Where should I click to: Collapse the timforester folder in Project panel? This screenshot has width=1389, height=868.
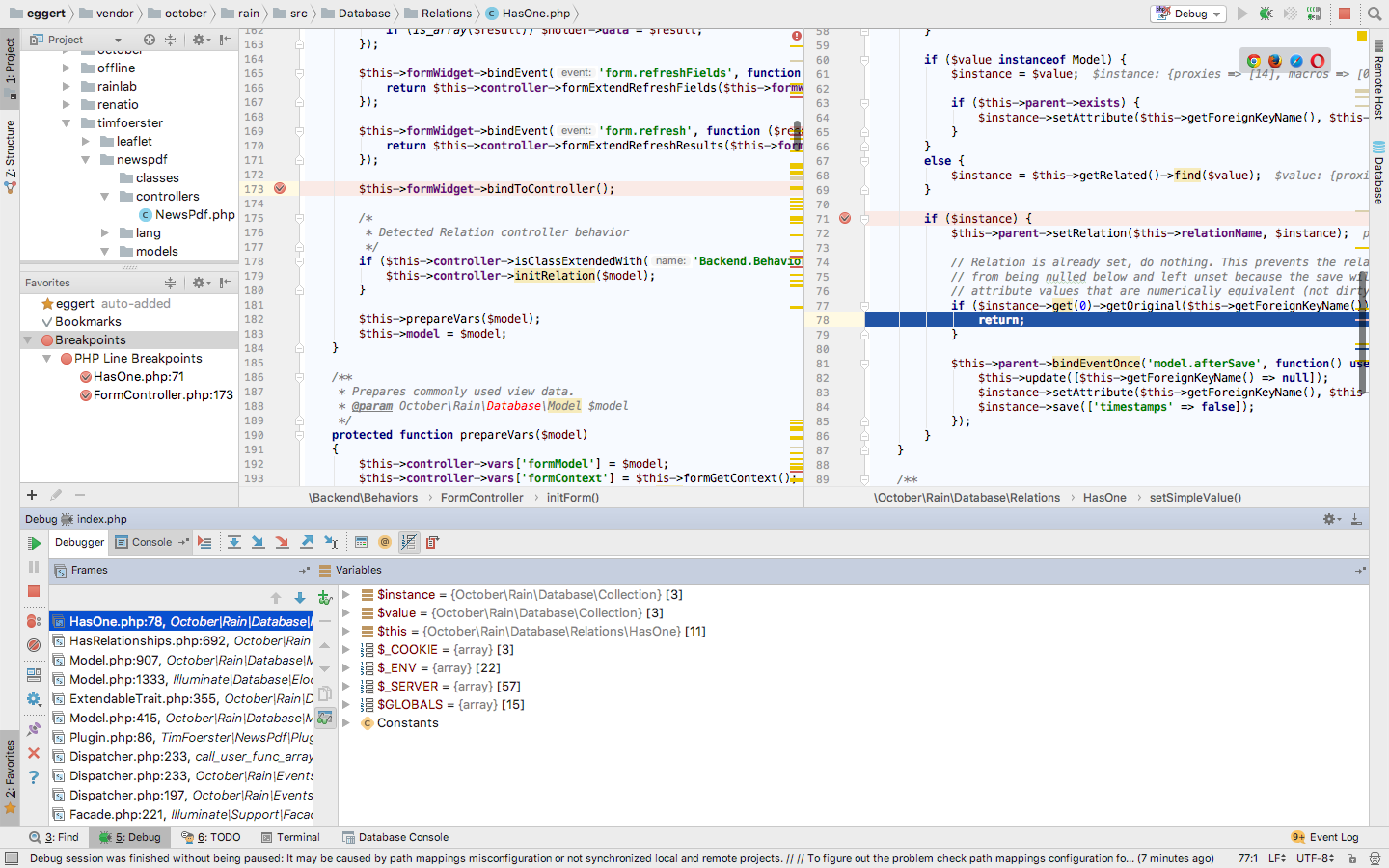(66, 122)
